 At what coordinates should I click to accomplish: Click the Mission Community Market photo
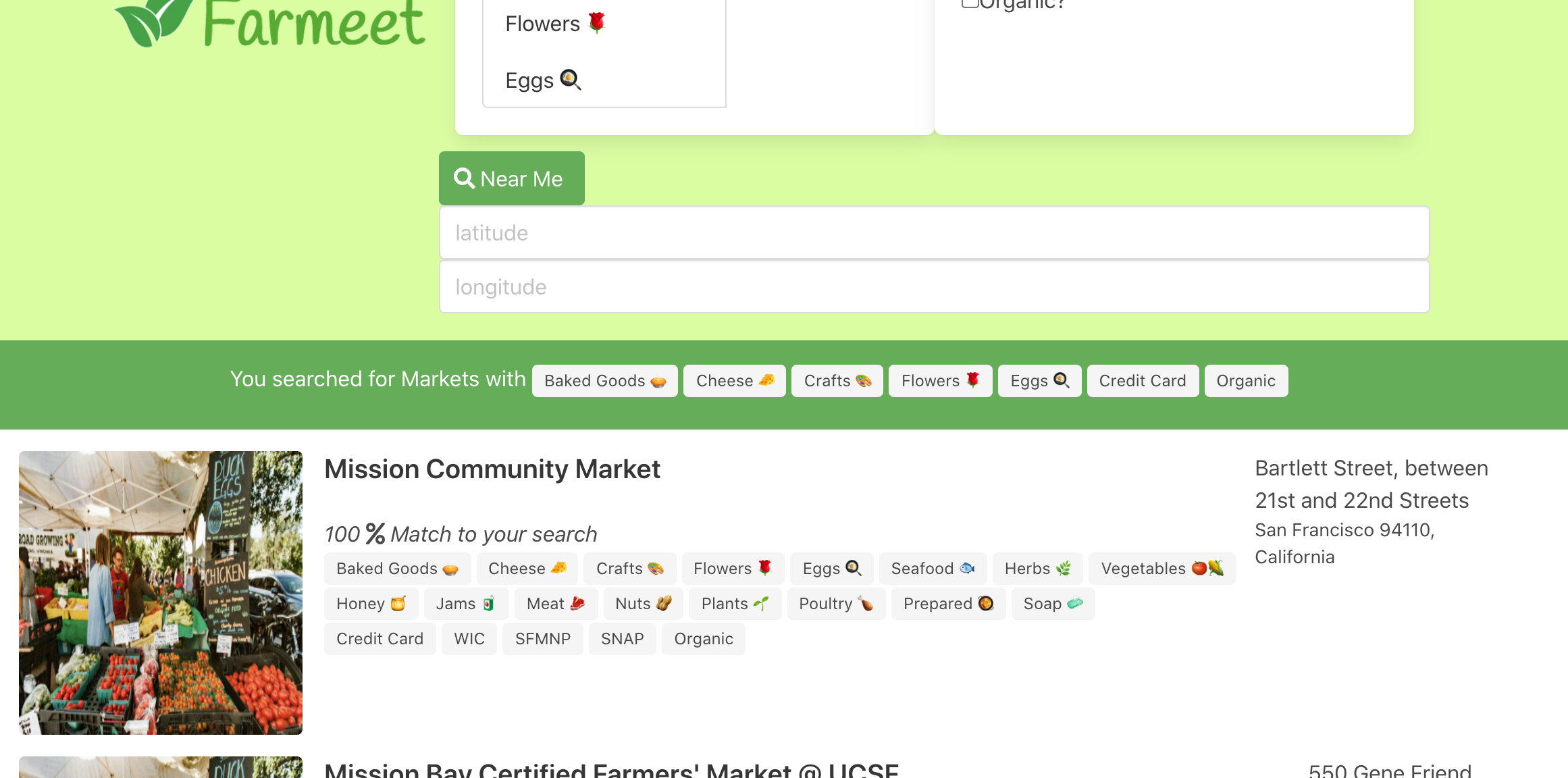[x=161, y=592]
